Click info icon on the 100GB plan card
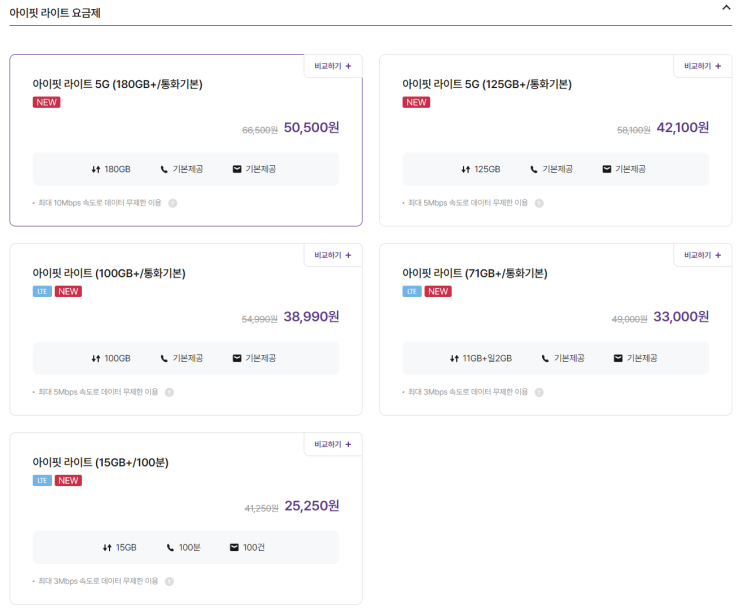This screenshot has height=612, width=743. point(169,392)
